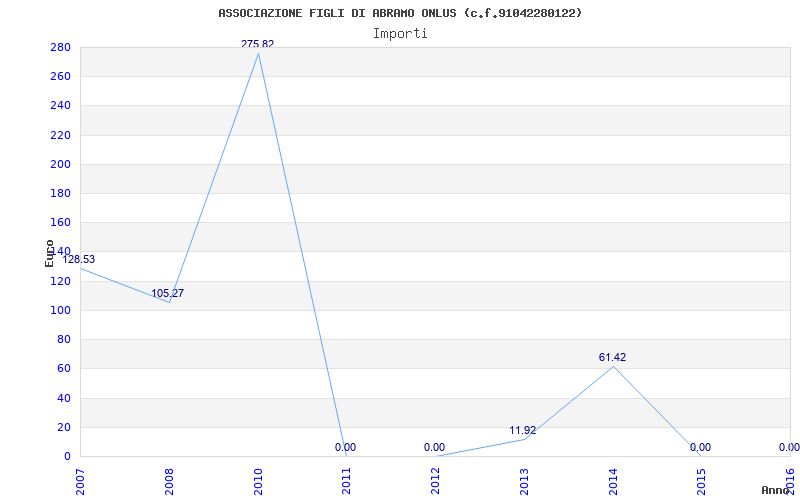The width and height of the screenshot is (800, 500).
Task: Select the 105.27 data label
Action: click(x=167, y=293)
